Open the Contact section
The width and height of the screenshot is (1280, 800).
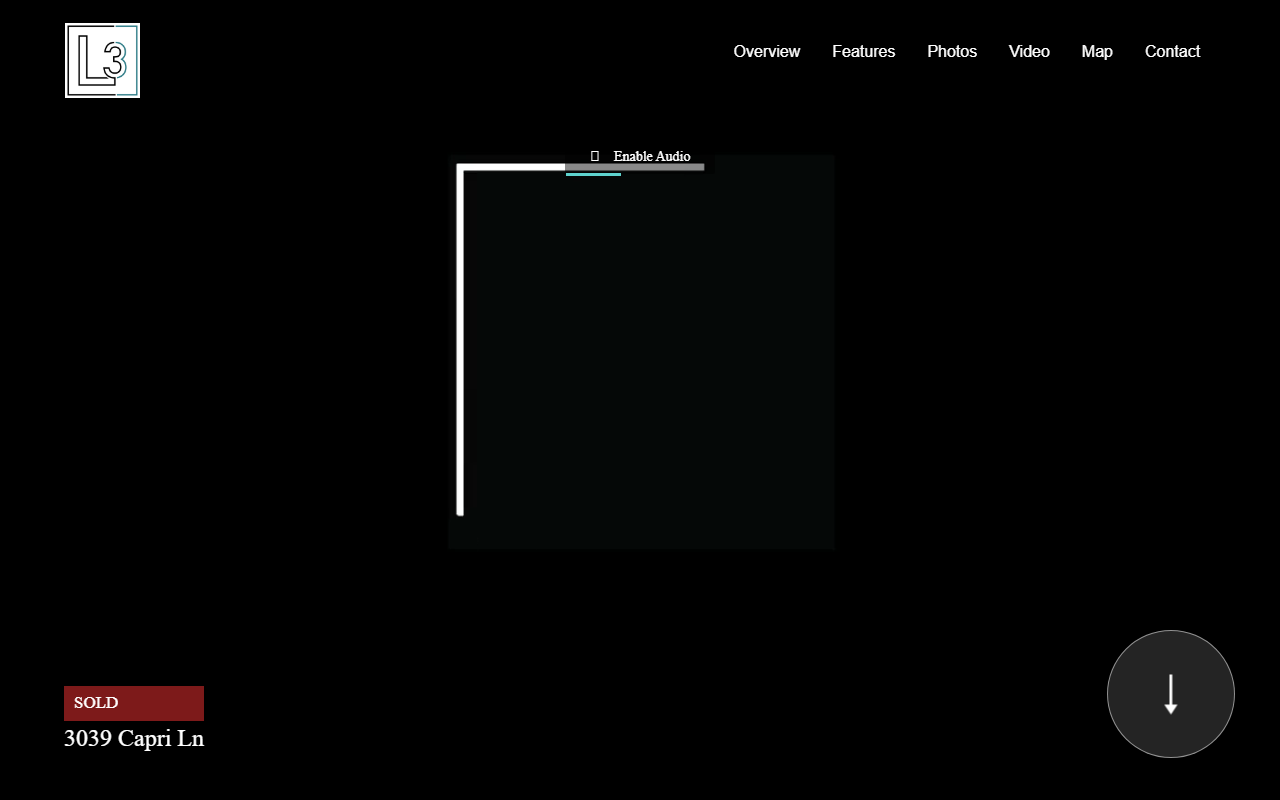coord(1172,51)
